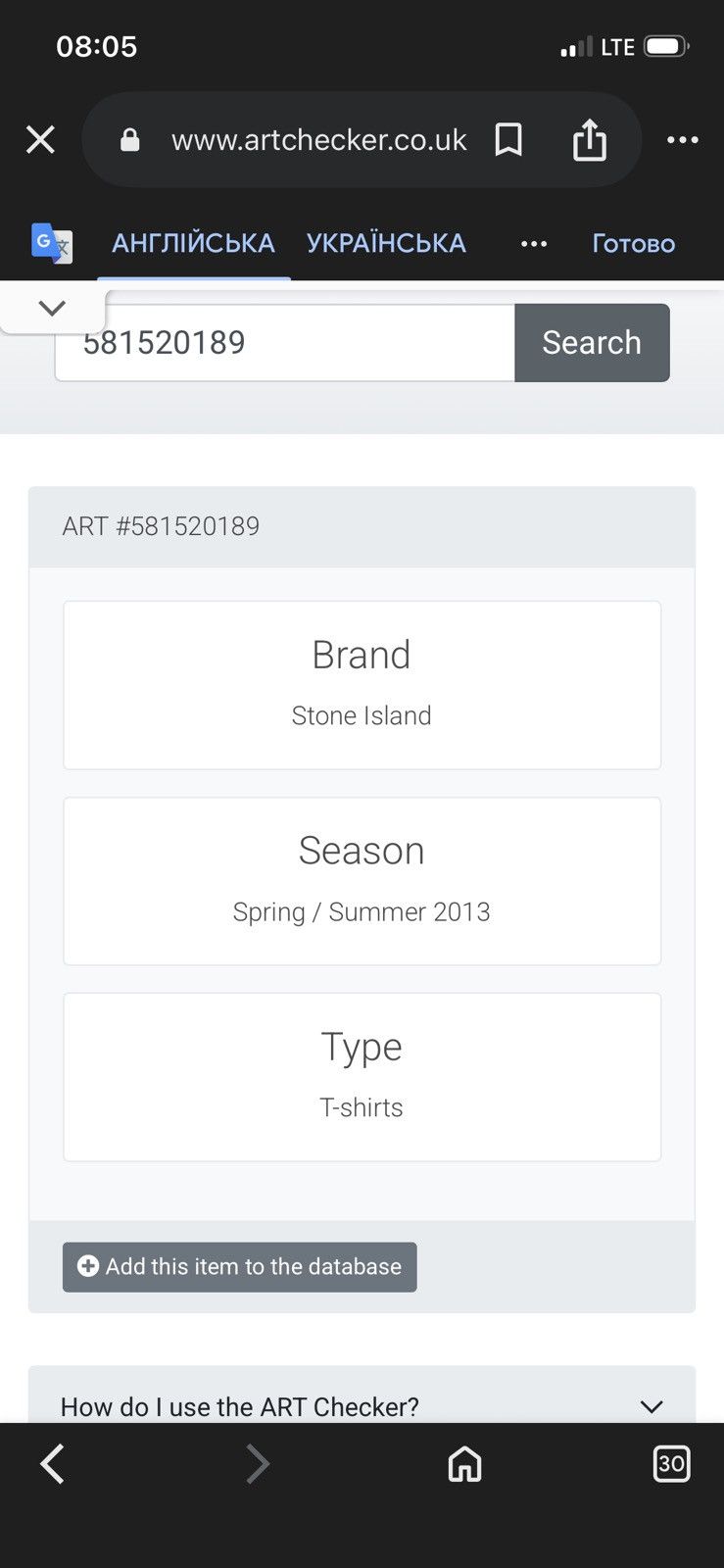Open the tab switcher showing 30 tabs

pos(671,1464)
